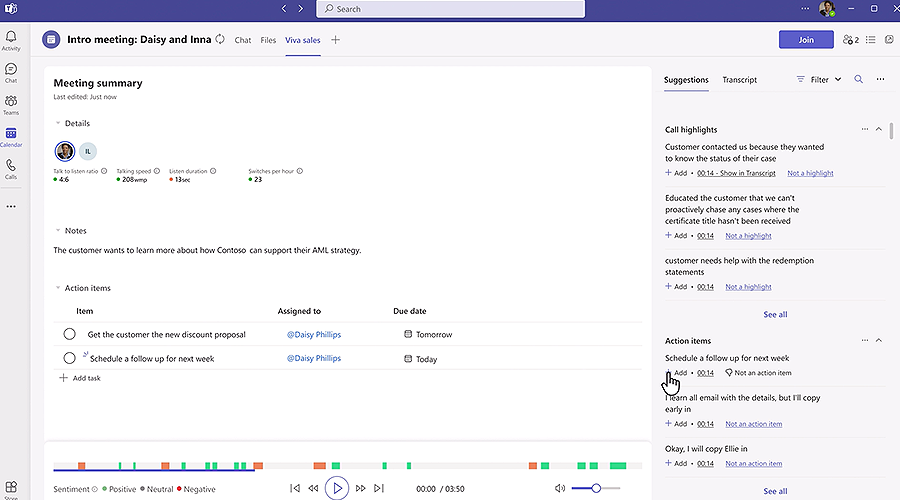Collapse the Details section

click(58, 123)
